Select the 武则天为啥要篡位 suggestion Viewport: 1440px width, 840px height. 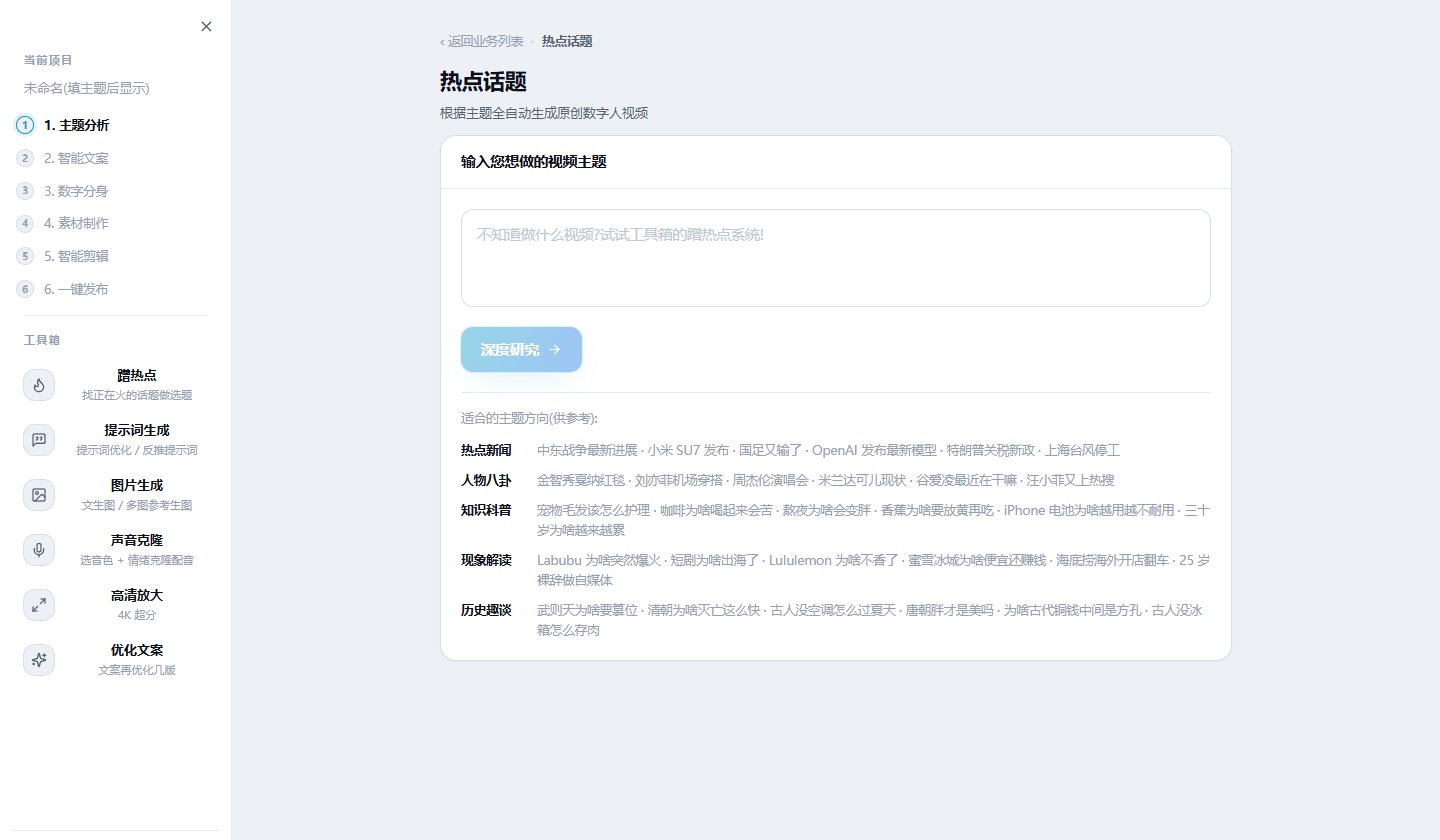pyautogui.click(x=587, y=610)
